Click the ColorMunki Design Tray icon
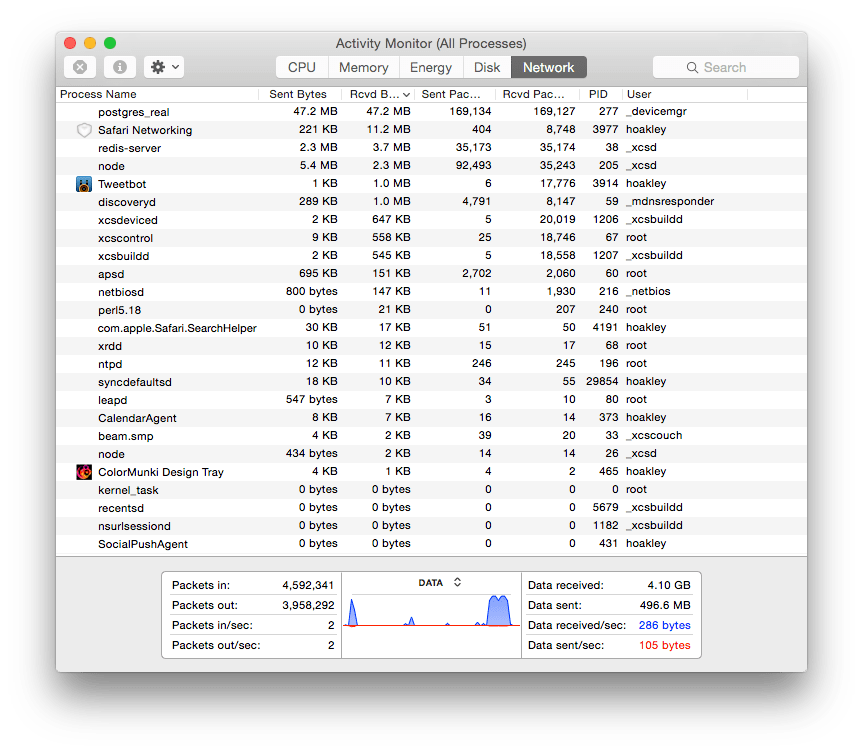Image resolution: width=863 pixels, height=752 pixels. pyautogui.click(x=84, y=472)
